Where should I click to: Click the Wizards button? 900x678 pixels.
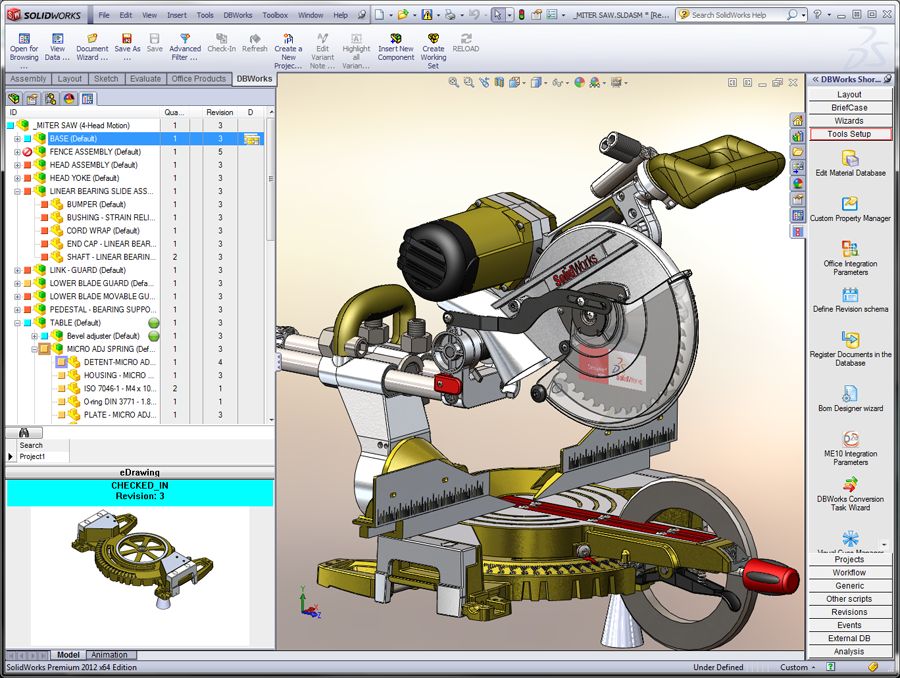(x=850, y=121)
